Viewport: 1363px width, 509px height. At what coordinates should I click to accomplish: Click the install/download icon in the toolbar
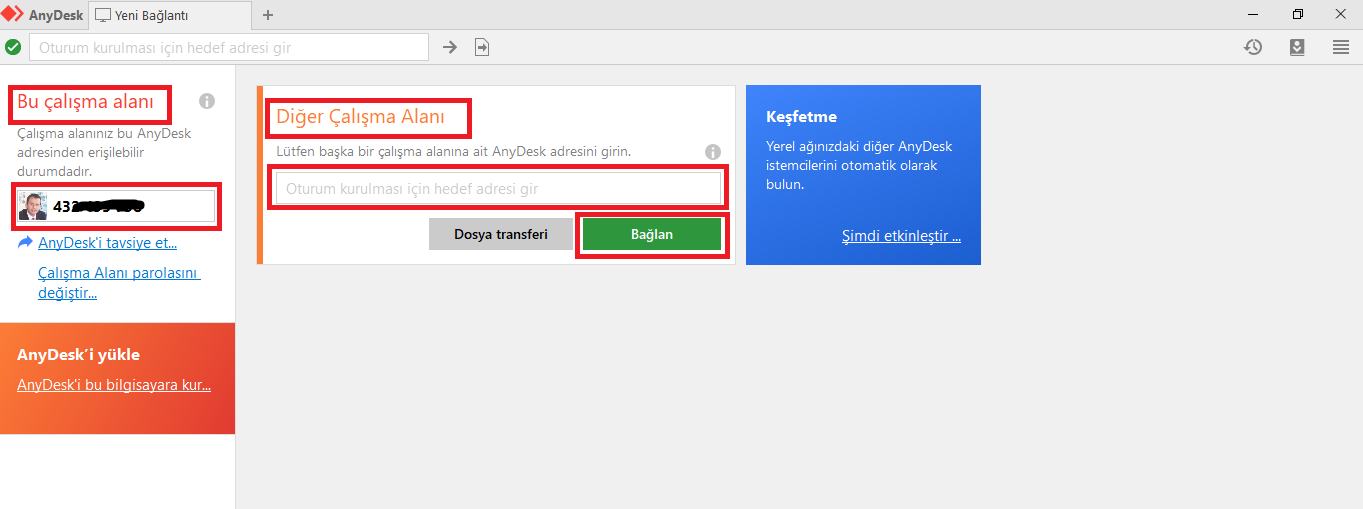[1297, 47]
